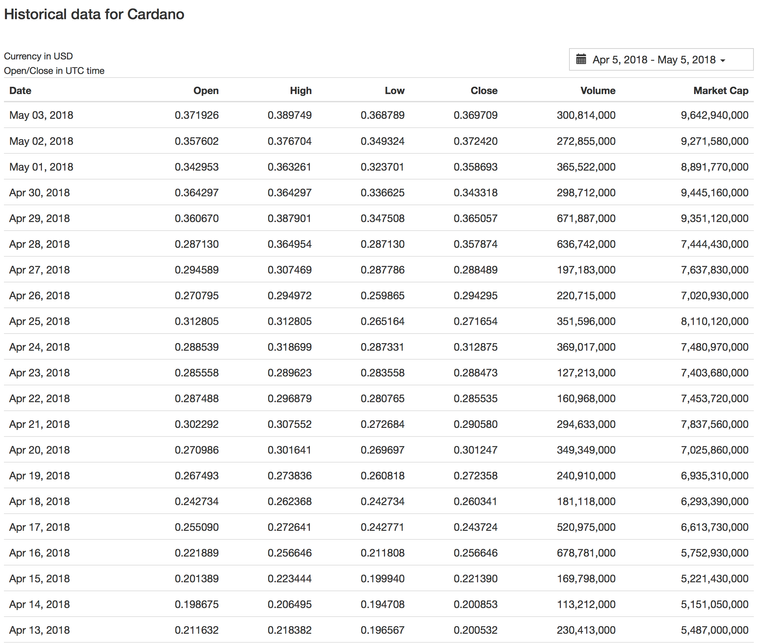Click the open value 0.201389
Screen dimensions: 768x644
[x=196, y=579]
